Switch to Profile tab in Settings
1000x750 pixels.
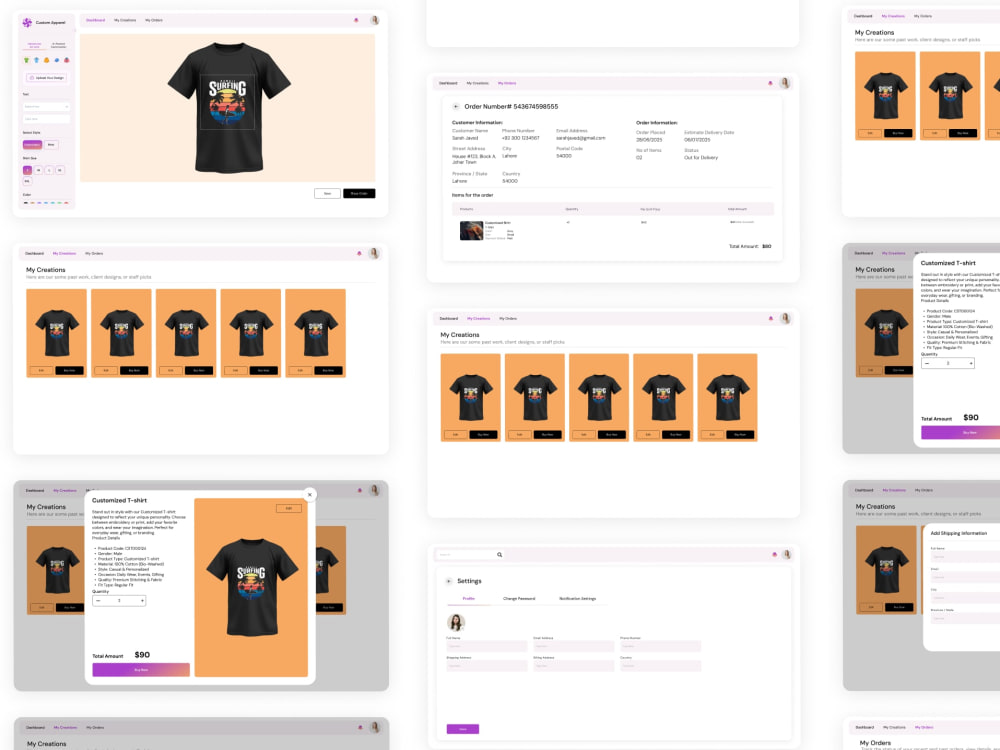469,599
